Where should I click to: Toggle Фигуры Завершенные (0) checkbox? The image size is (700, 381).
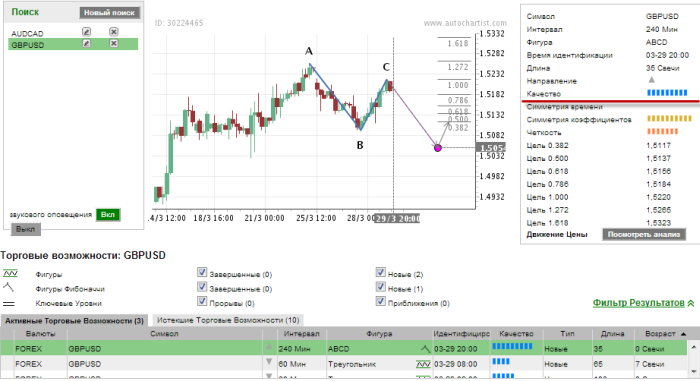202,272
